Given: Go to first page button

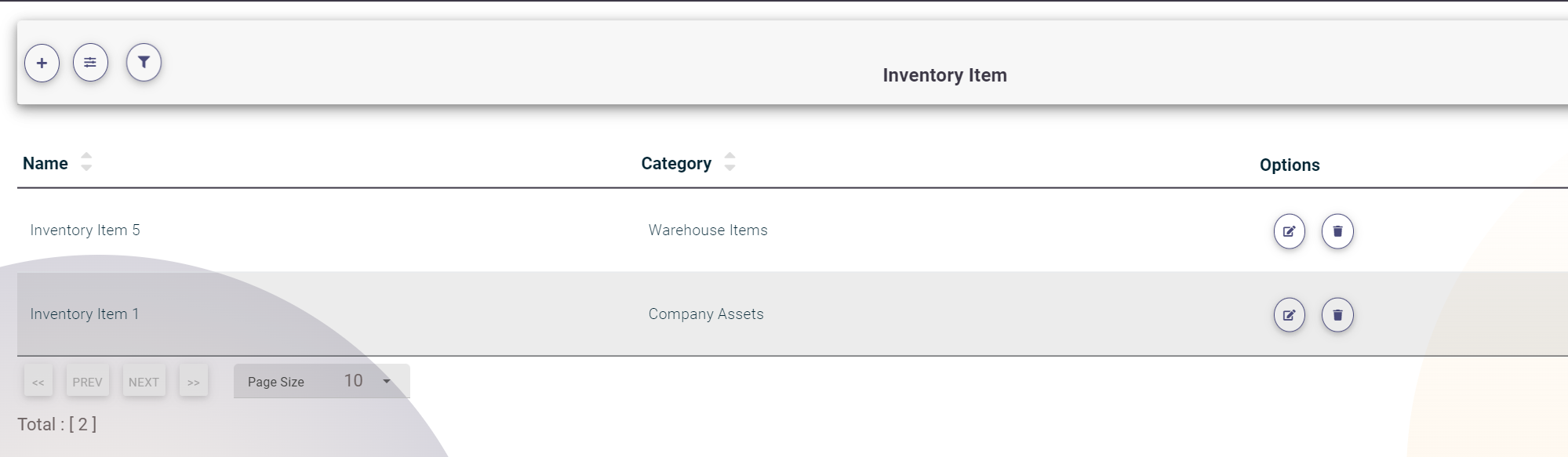Looking at the screenshot, I should 38,382.
